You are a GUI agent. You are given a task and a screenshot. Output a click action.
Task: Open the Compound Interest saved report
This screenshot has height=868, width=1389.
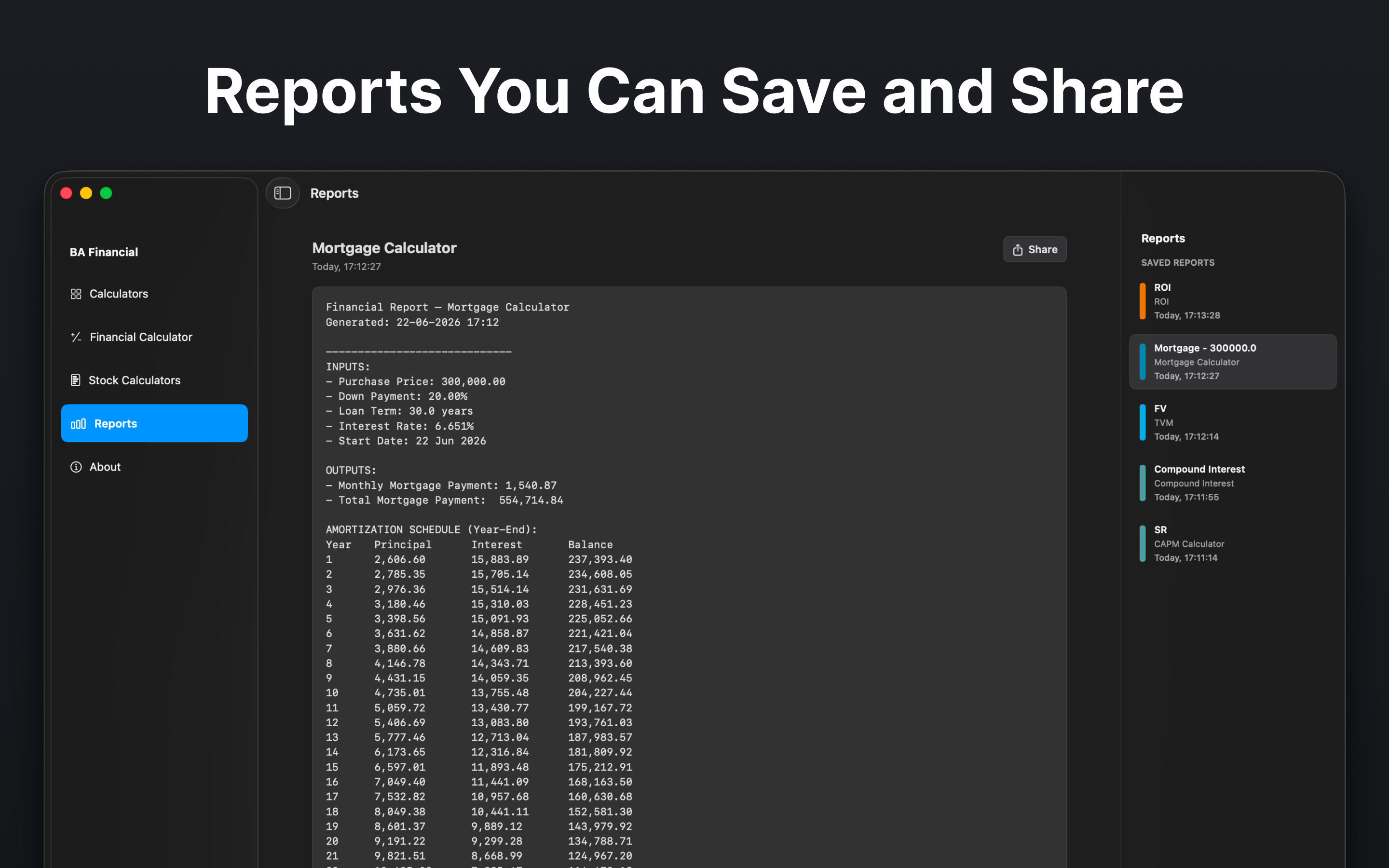point(1232,483)
